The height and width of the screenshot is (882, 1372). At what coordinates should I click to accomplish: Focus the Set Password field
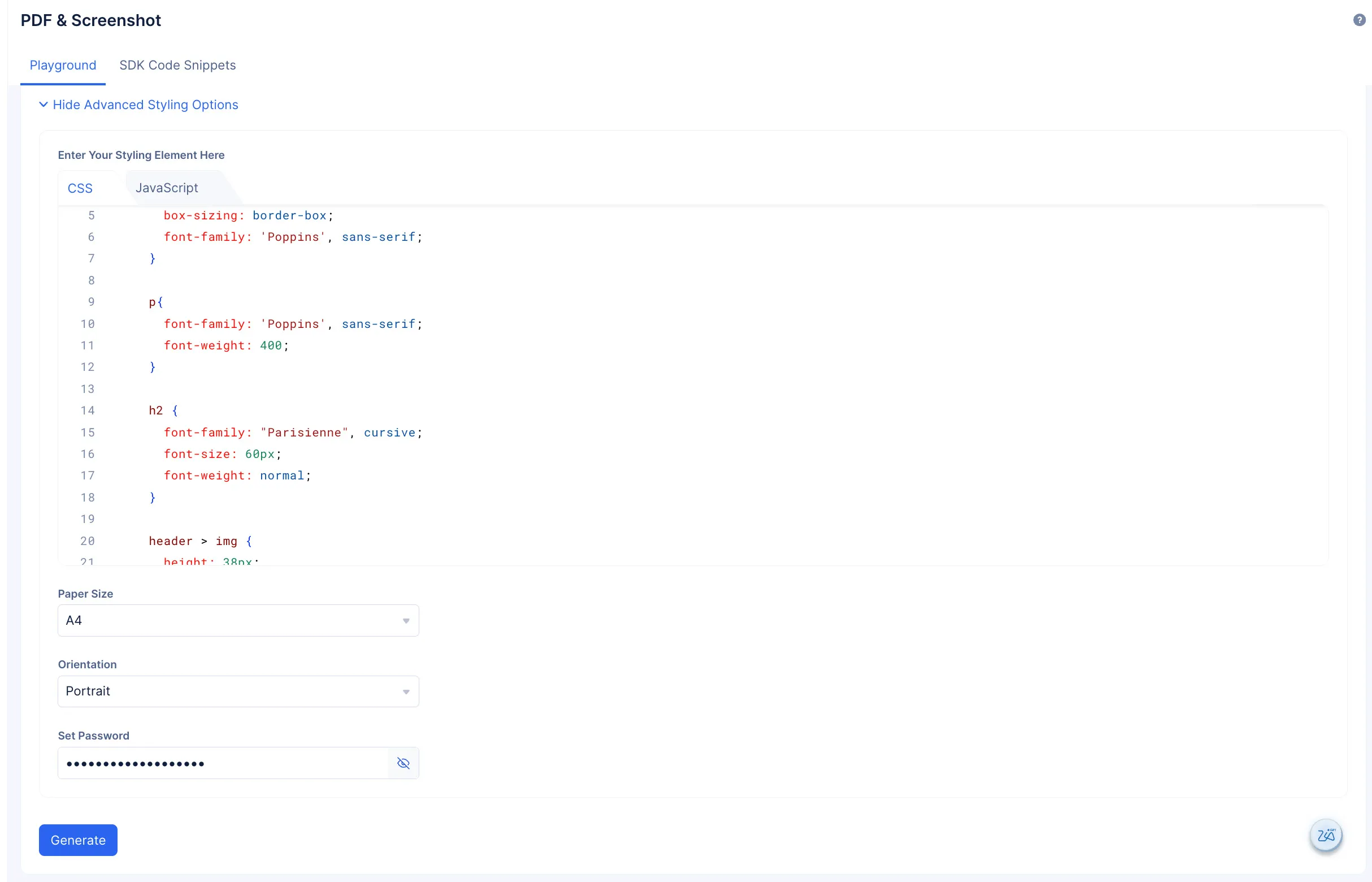point(223,763)
